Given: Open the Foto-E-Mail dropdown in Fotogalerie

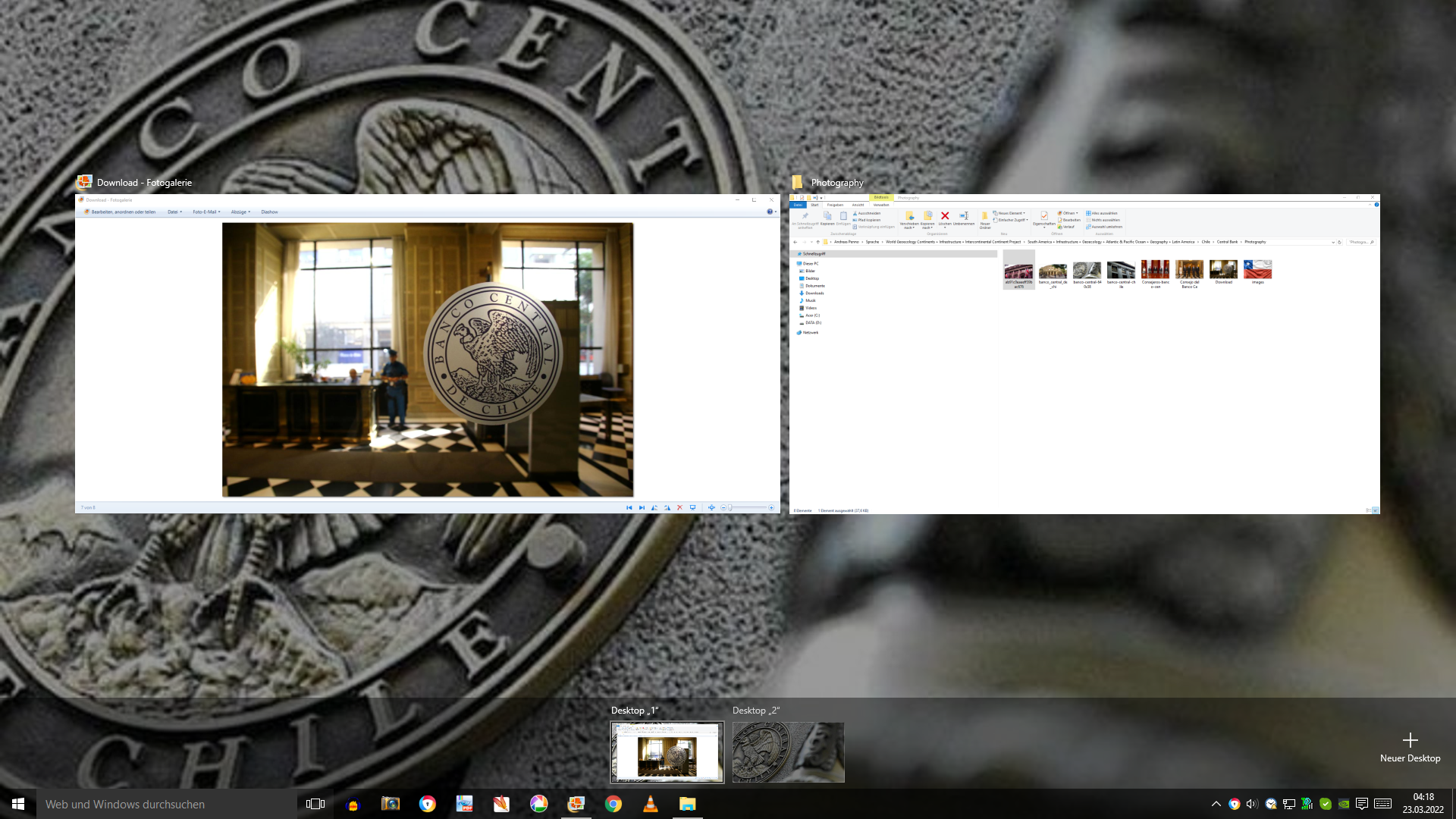Looking at the screenshot, I should point(206,212).
